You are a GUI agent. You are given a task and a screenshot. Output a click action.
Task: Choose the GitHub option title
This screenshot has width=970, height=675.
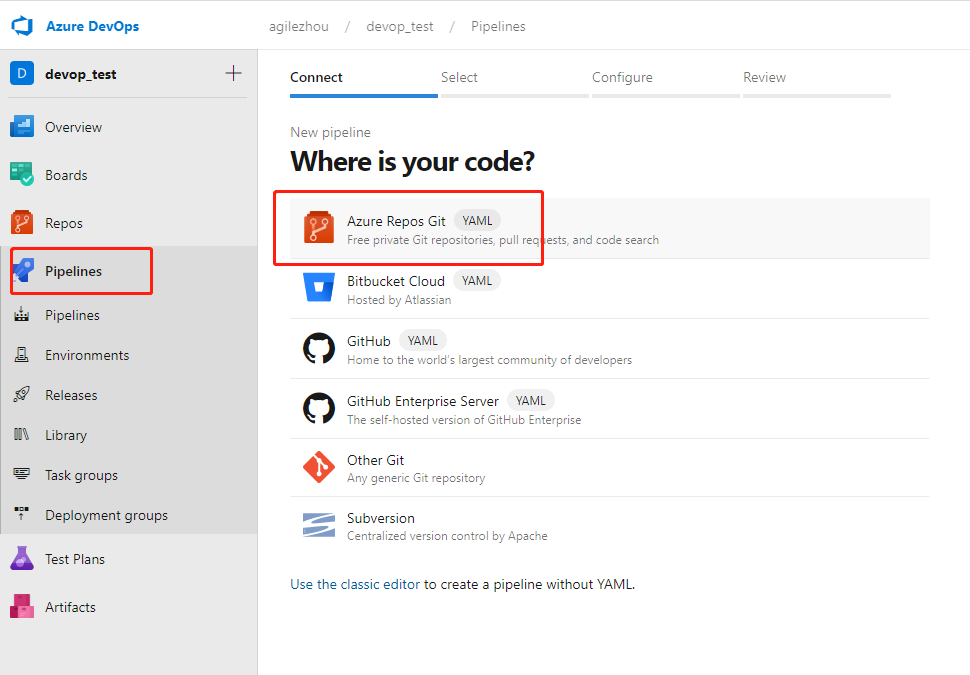pos(369,341)
